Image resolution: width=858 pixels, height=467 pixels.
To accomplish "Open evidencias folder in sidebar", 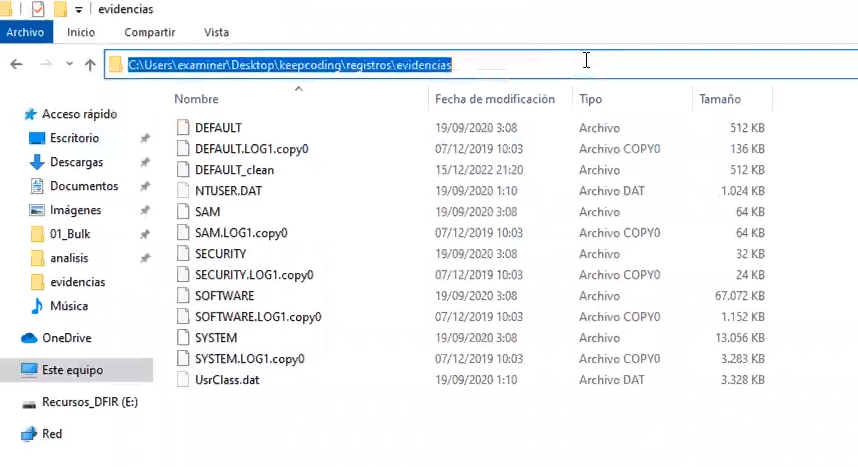I will tap(78, 282).
